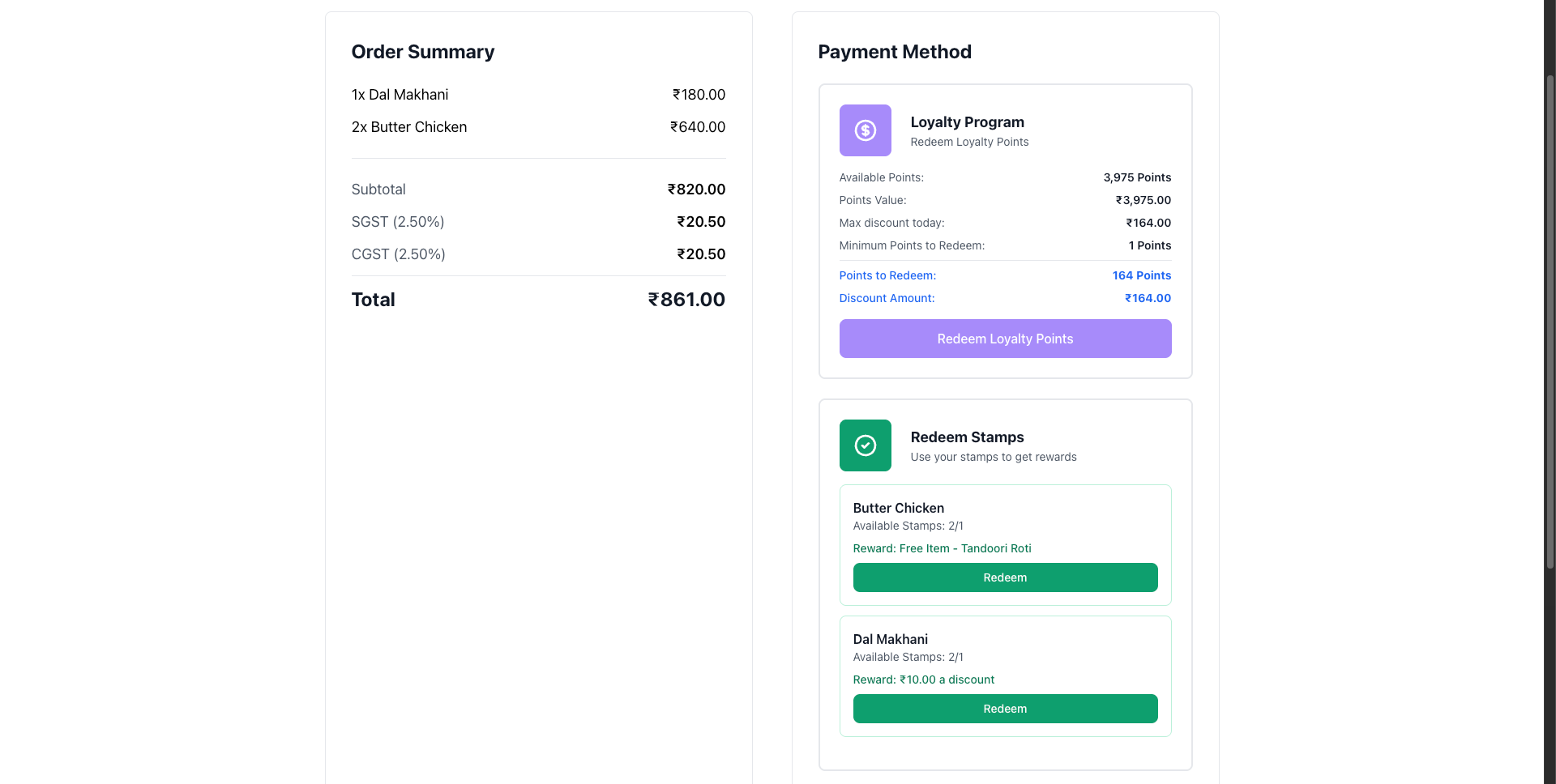Select the Dal Makhani stamp card title
Screen dimensions: 1556x784
coord(890,639)
